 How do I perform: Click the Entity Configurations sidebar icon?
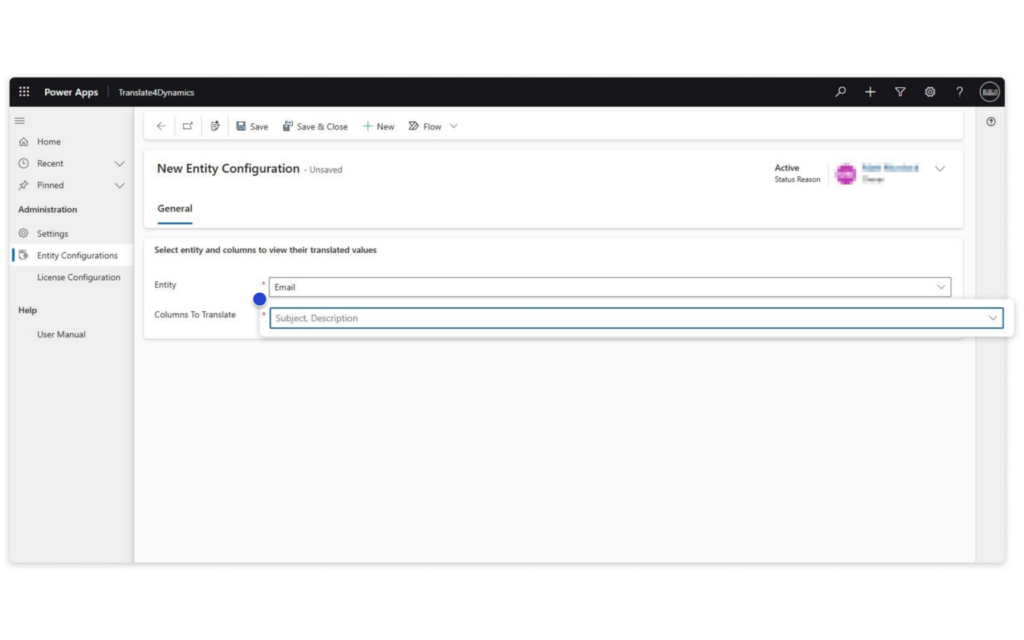point(24,255)
